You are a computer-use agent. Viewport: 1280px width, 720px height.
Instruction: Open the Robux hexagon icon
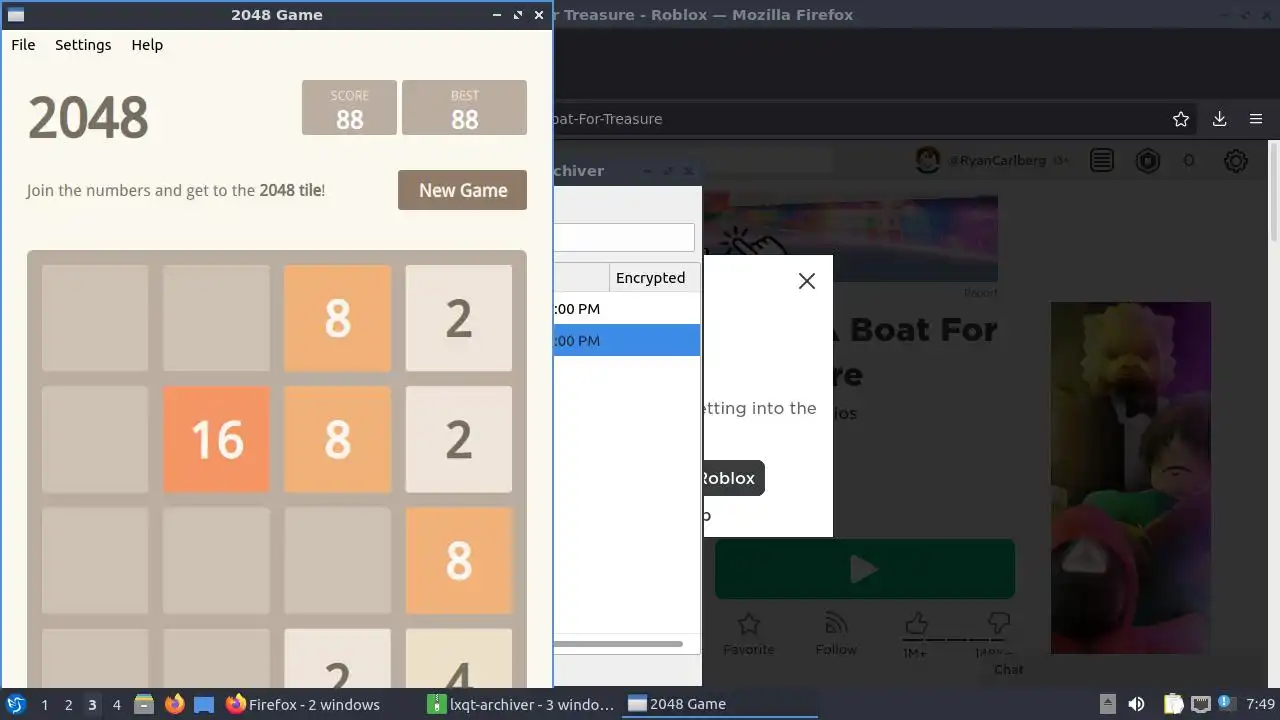(1148, 160)
